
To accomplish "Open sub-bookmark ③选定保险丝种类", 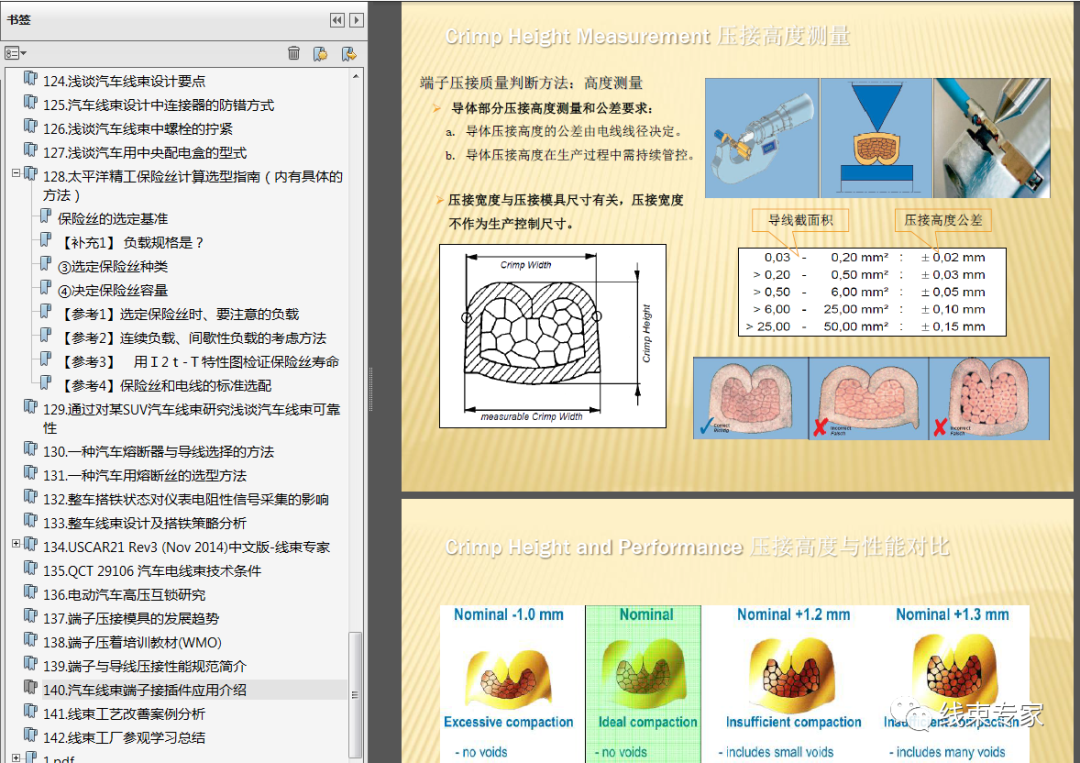I will [x=113, y=266].
